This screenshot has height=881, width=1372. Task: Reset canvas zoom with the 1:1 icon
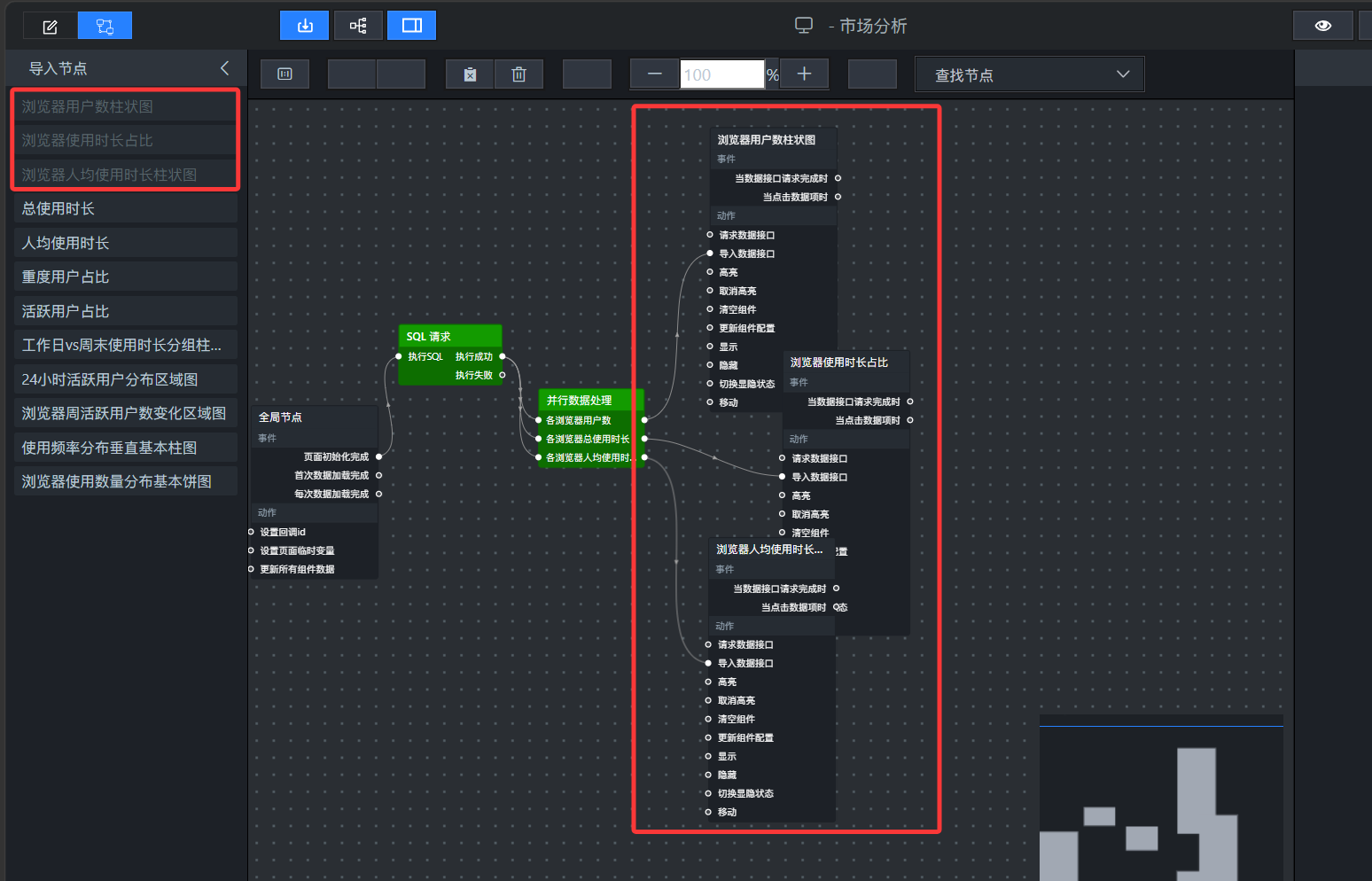tap(285, 74)
